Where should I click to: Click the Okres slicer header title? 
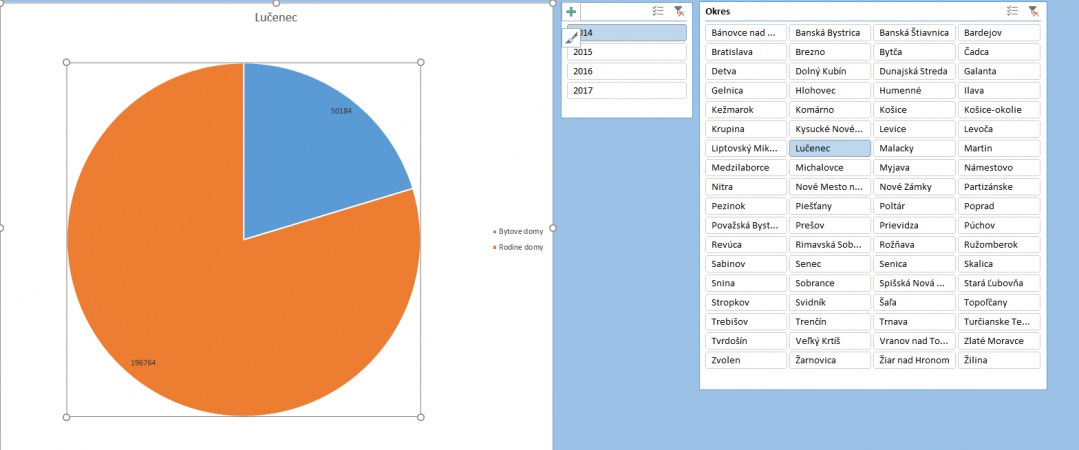click(x=718, y=11)
